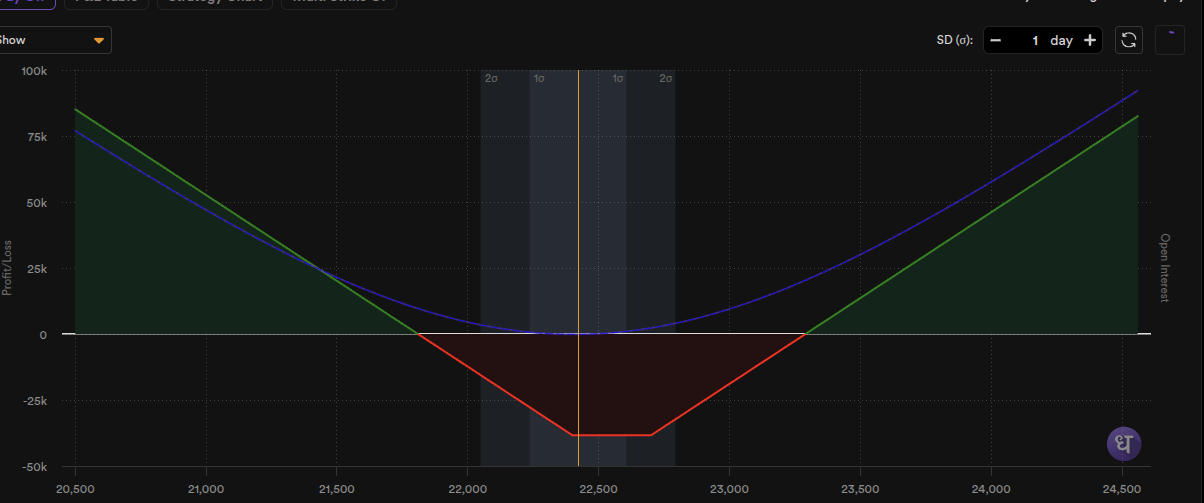1204x503 pixels.
Task: Click the 22,500 x-axis label
Action: click(x=598, y=489)
